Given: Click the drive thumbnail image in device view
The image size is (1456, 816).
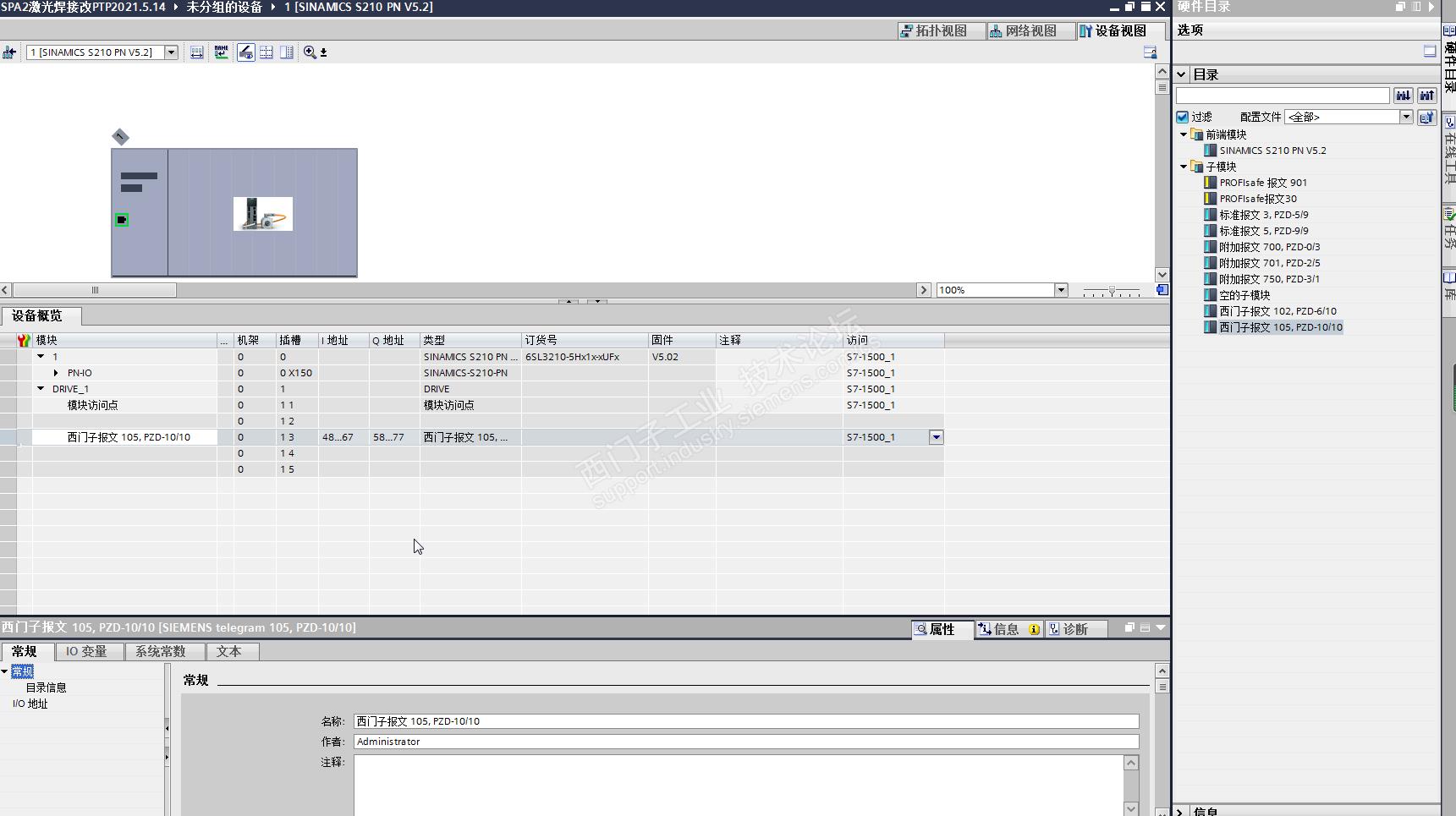Looking at the screenshot, I should coord(263,214).
